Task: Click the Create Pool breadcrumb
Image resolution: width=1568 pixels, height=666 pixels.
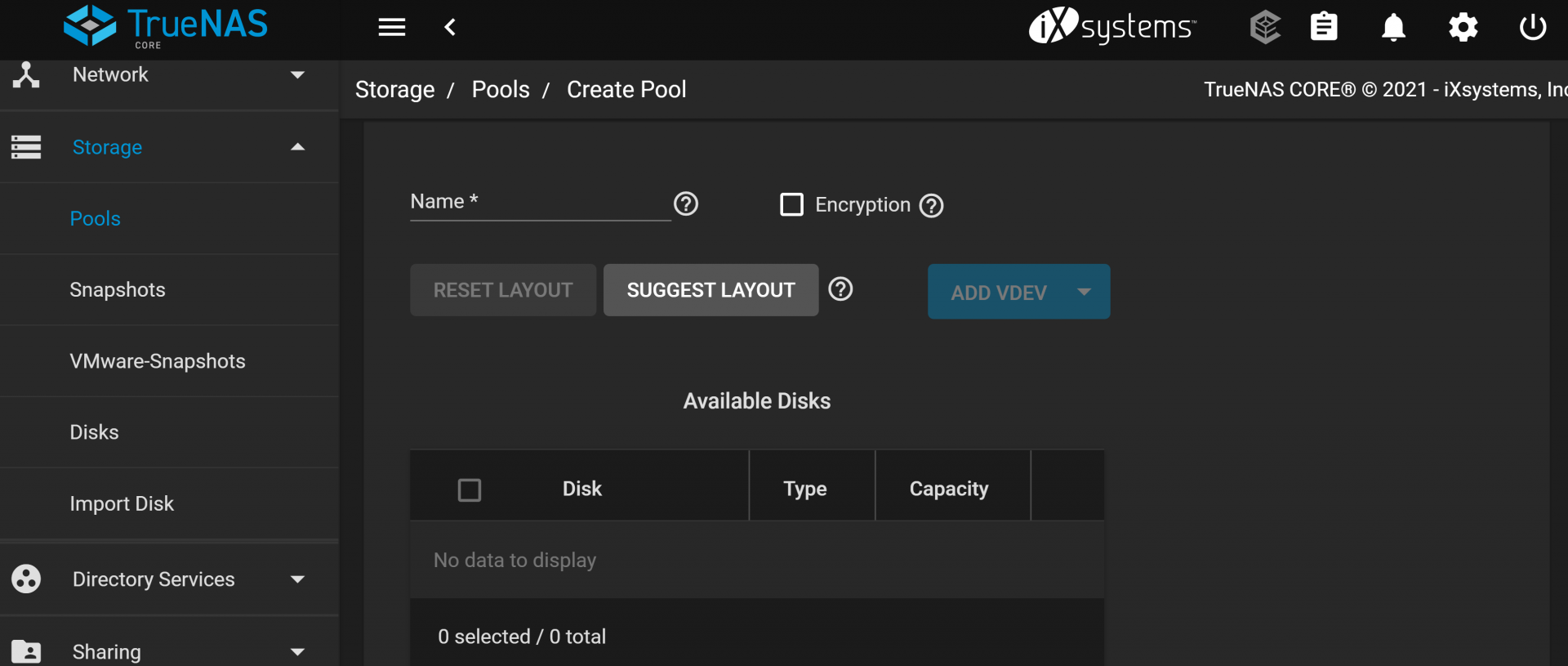Action: [x=626, y=90]
